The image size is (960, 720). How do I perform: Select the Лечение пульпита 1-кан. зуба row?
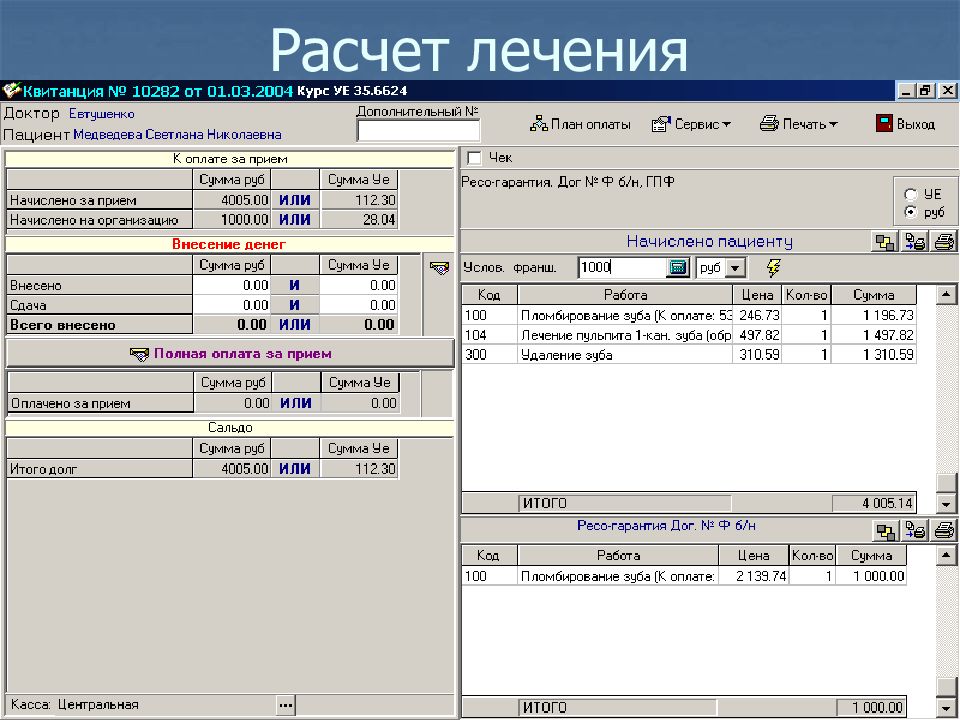point(689,335)
